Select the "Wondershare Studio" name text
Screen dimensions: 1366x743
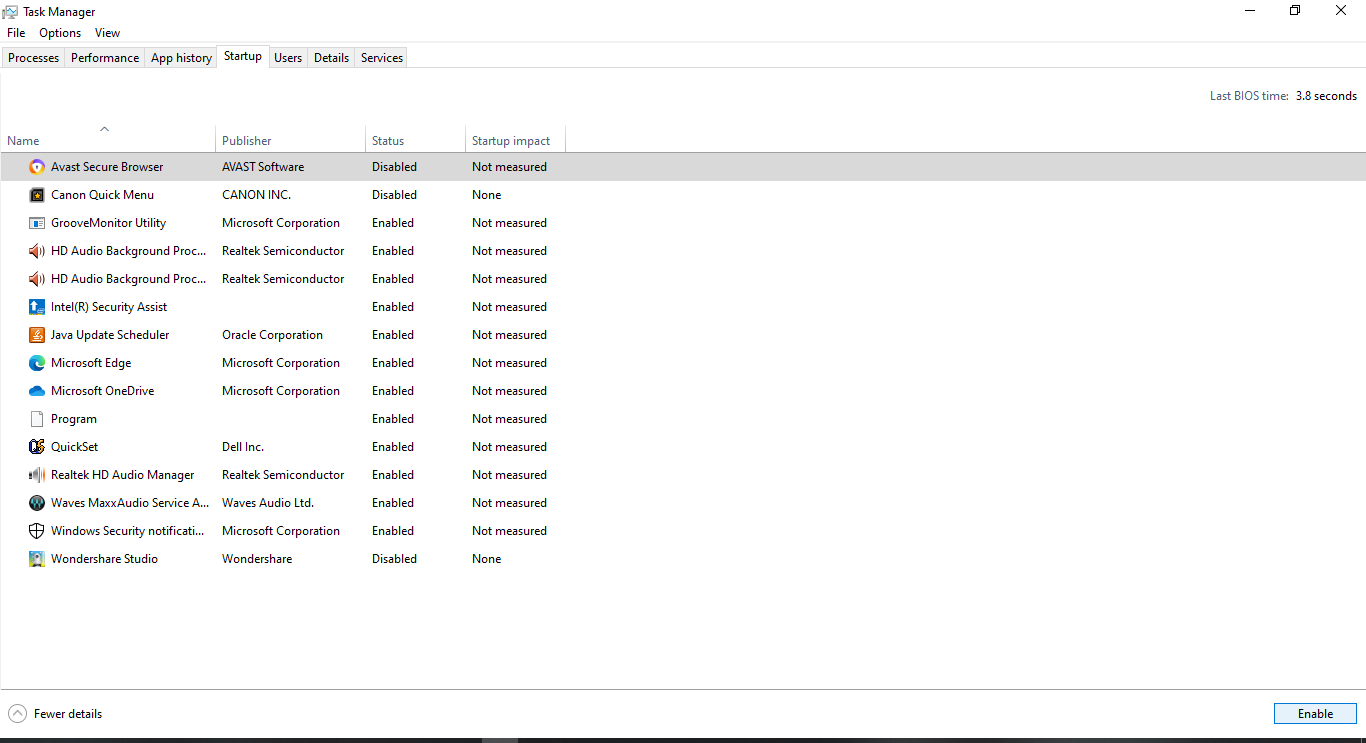tap(104, 559)
